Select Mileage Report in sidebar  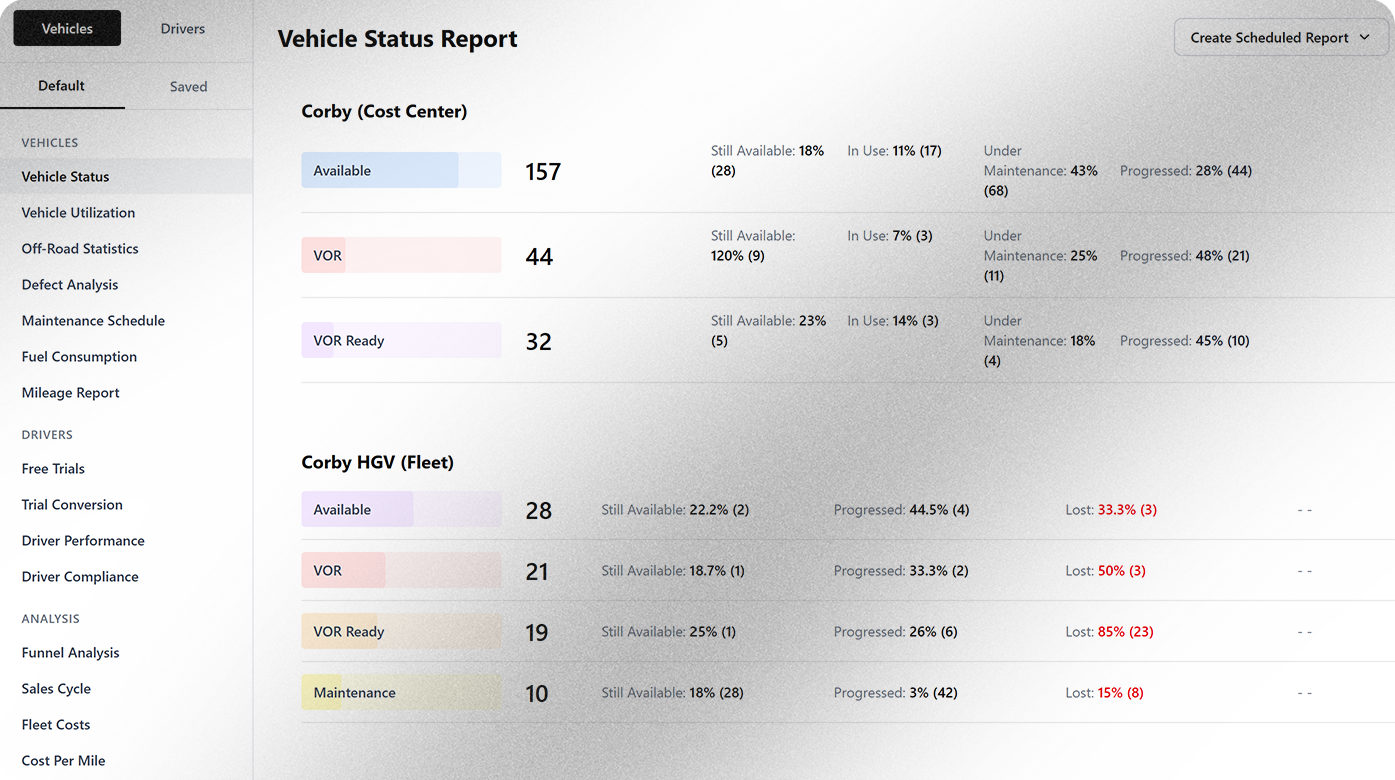(x=70, y=393)
